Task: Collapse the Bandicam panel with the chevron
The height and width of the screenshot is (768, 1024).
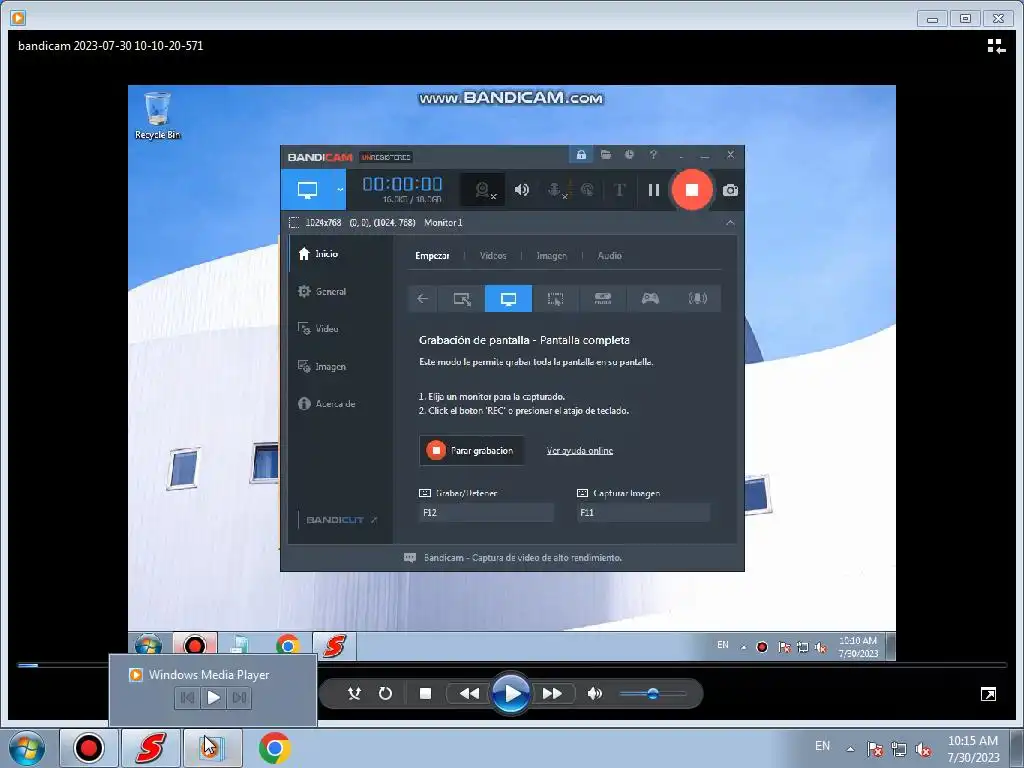Action: (730, 223)
